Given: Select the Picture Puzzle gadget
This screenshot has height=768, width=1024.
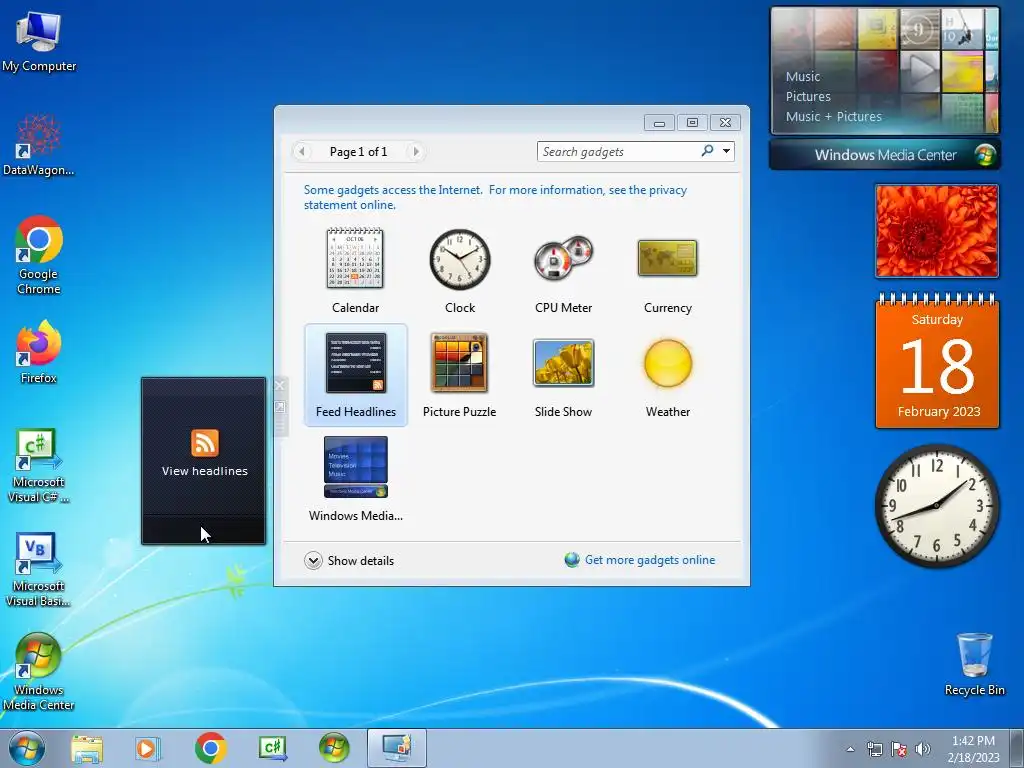Looking at the screenshot, I should tap(460, 375).
